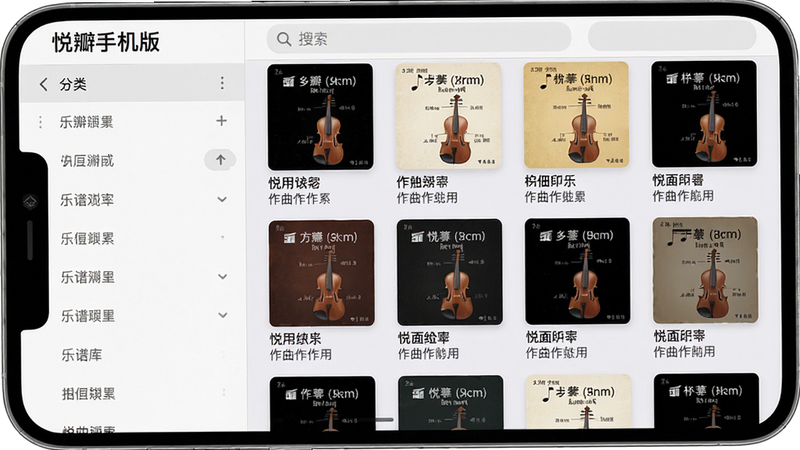Open the three-dot menu next to 分类
This screenshot has width=800, height=450.
222,83
